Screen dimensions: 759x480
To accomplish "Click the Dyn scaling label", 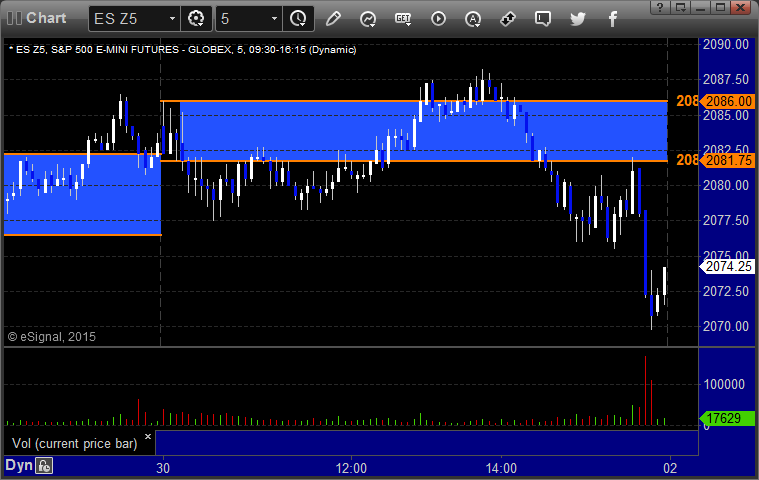I will 18,465.
